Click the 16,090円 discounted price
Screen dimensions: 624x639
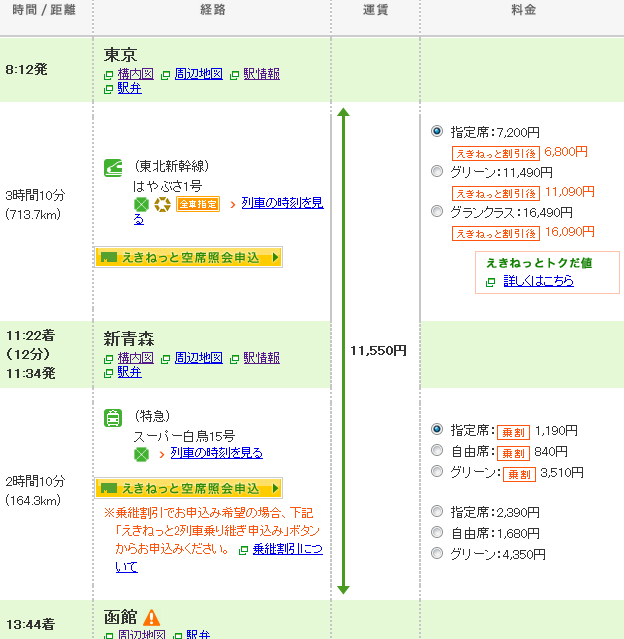pyautogui.click(x=569, y=232)
